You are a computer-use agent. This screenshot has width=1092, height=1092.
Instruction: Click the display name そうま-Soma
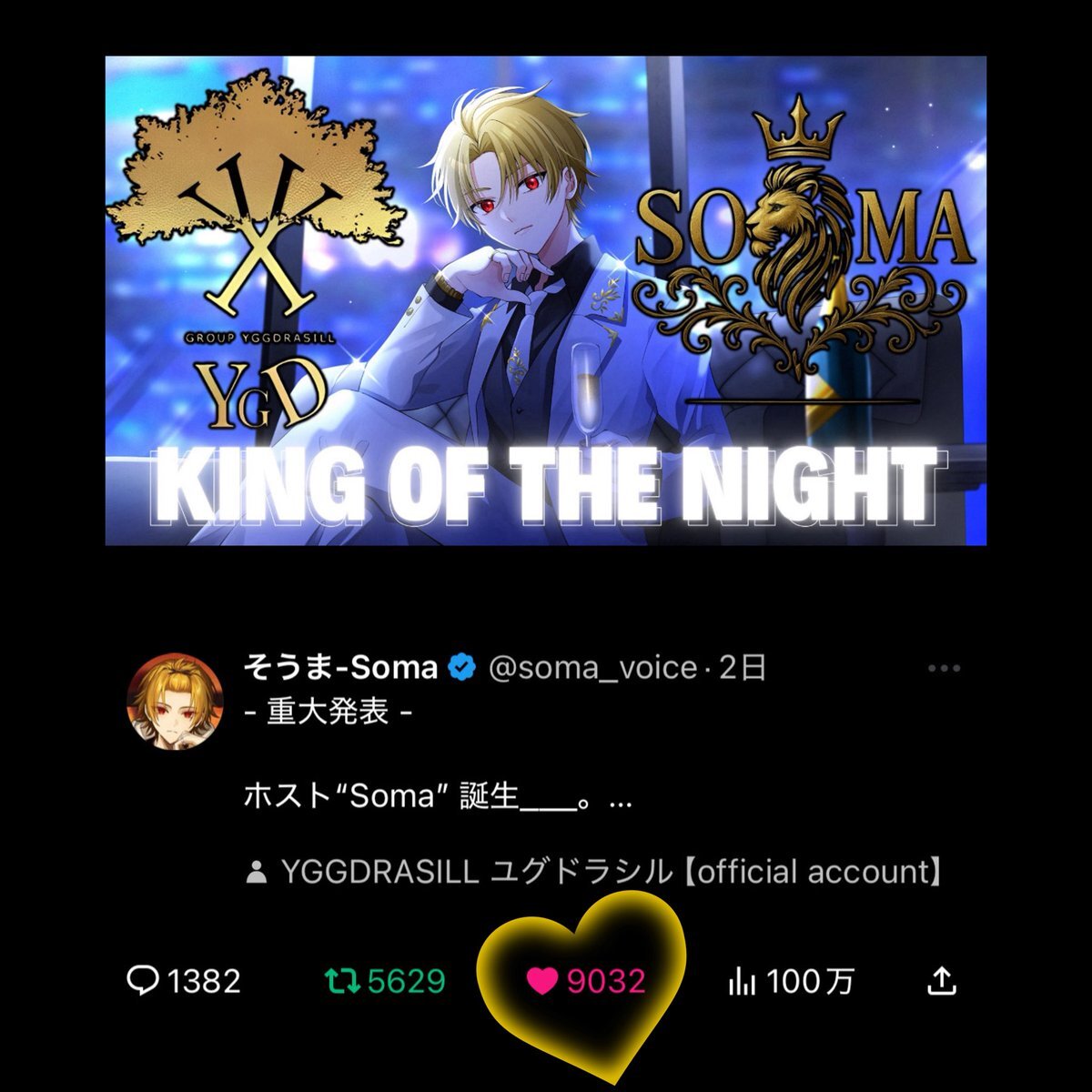(340, 668)
